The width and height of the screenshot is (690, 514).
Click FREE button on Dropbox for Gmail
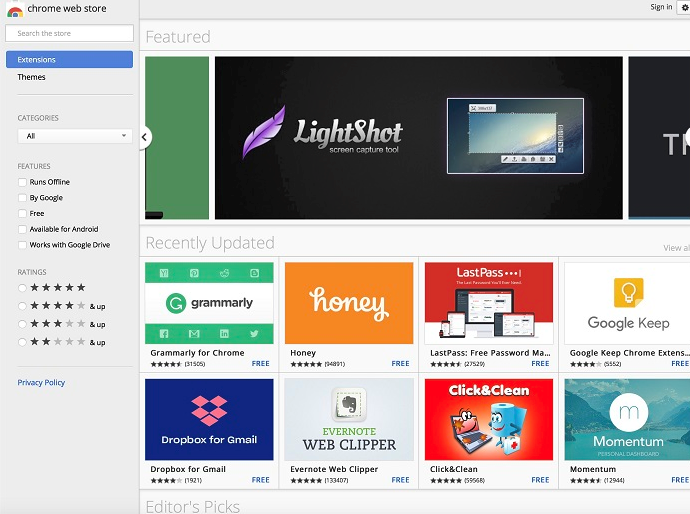tap(261, 480)
